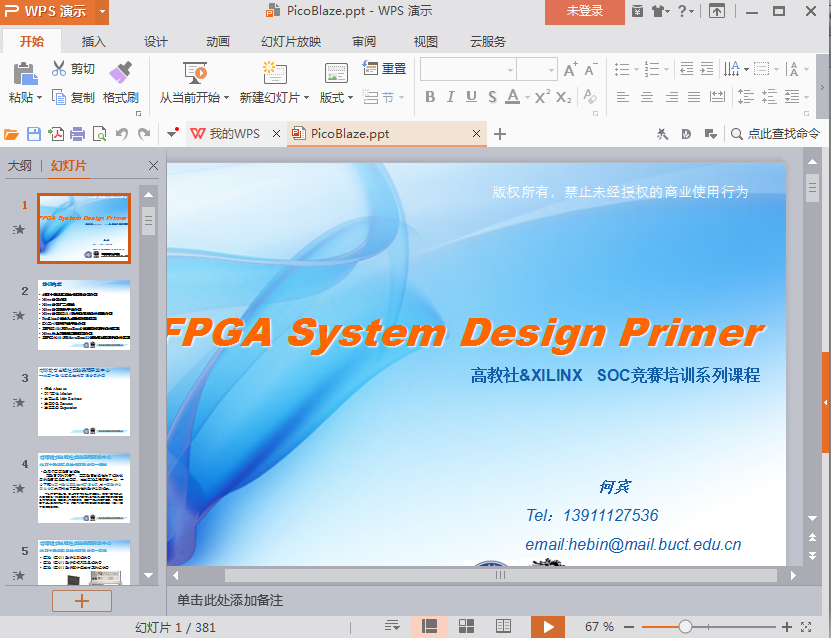Click the Redo arrow
Image resolution: width=831 pixels, height=638 pixels.
(x=144, y=134)
